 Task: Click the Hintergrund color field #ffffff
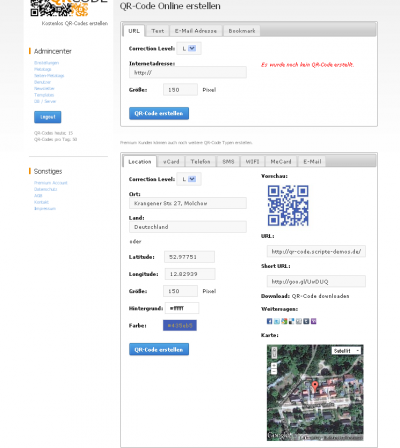182,308
